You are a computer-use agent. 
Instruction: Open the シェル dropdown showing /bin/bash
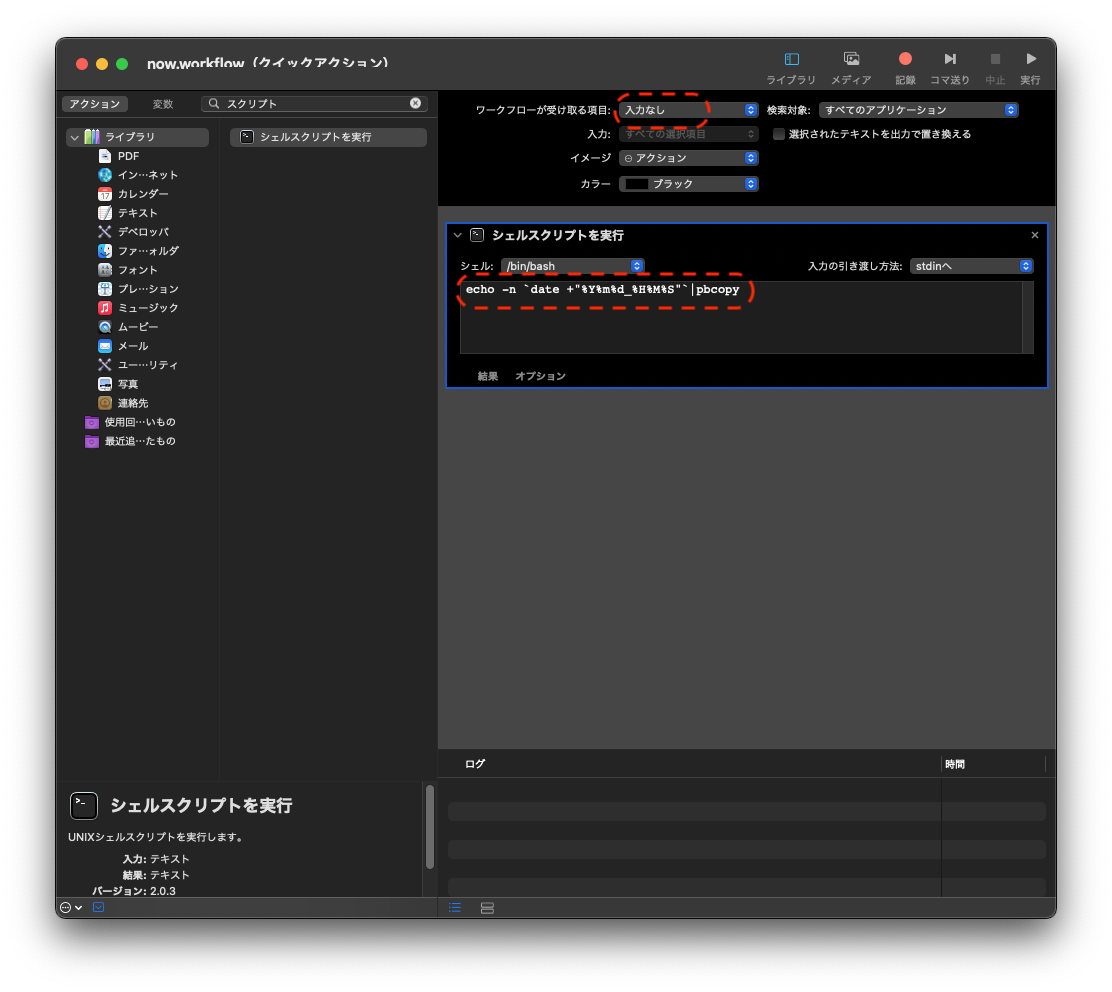tap(572, 266)
